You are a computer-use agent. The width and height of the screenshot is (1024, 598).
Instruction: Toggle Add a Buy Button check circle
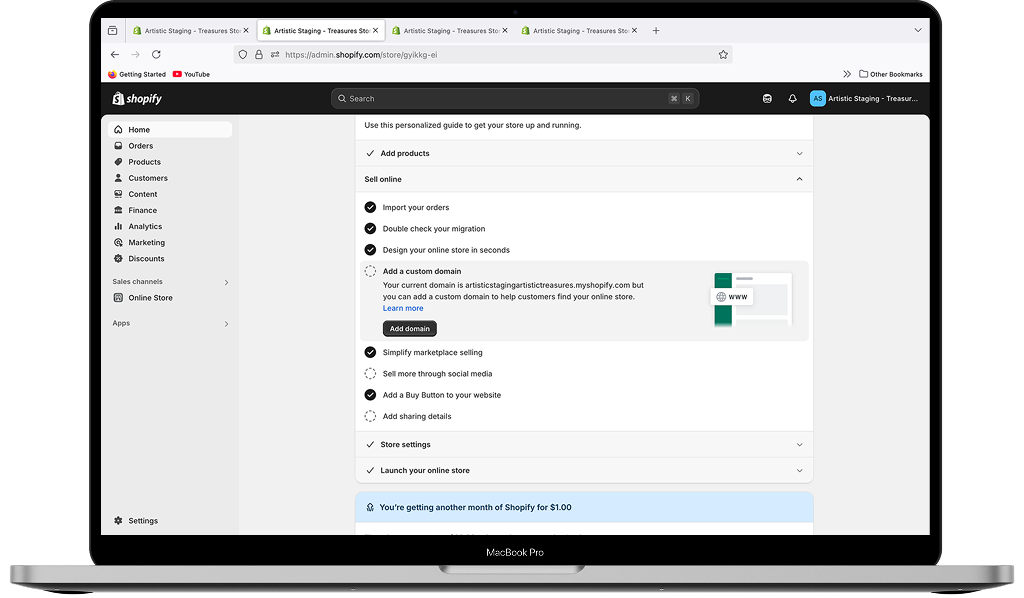pos(370,395)
